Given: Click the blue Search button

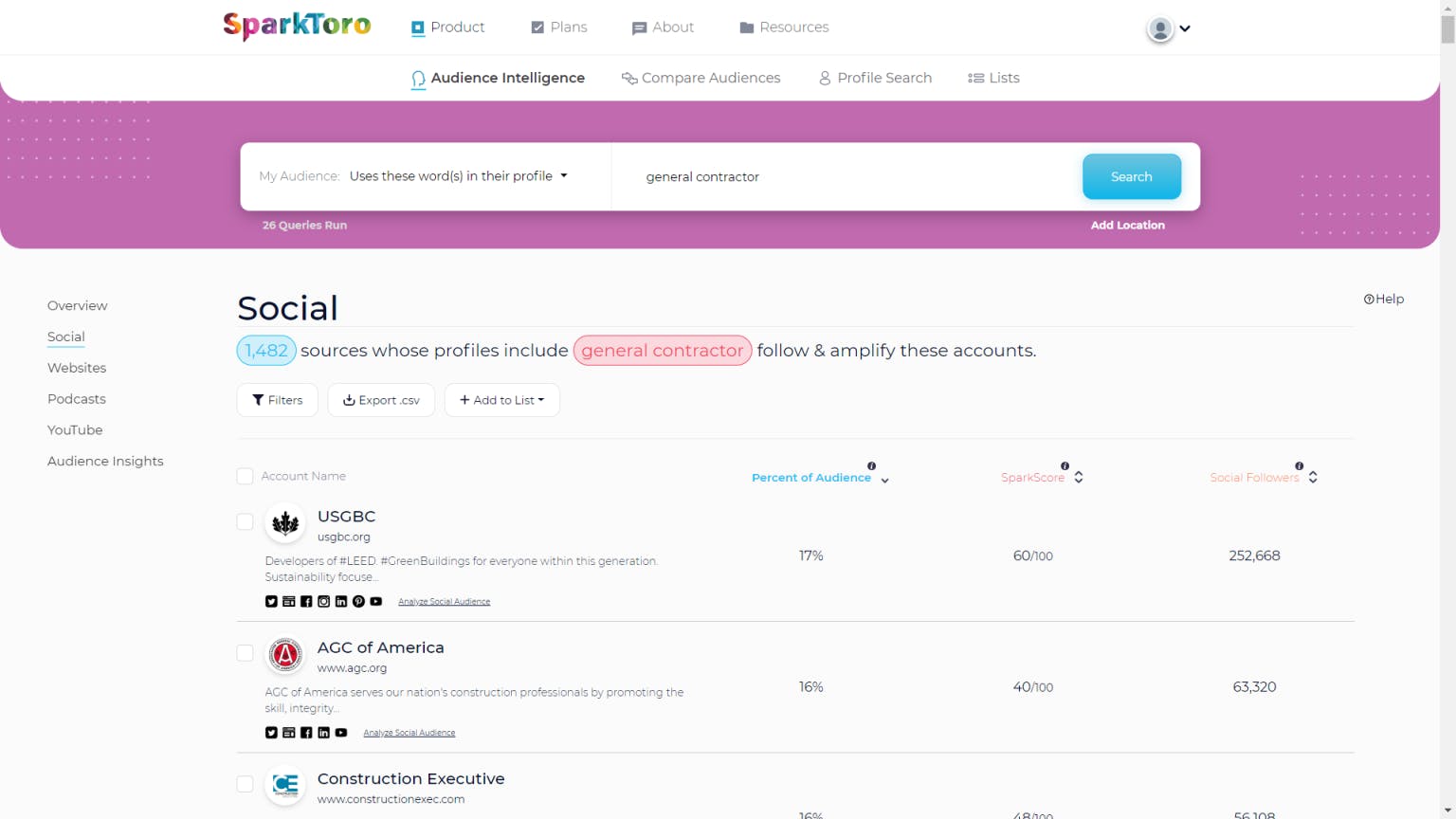Looking at the screenshot, I should (x=1132, y=176).
